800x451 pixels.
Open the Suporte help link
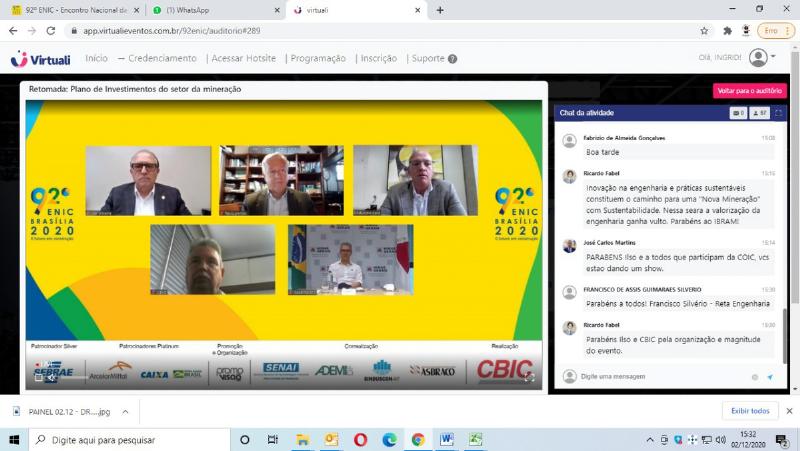tap(434, 58)
